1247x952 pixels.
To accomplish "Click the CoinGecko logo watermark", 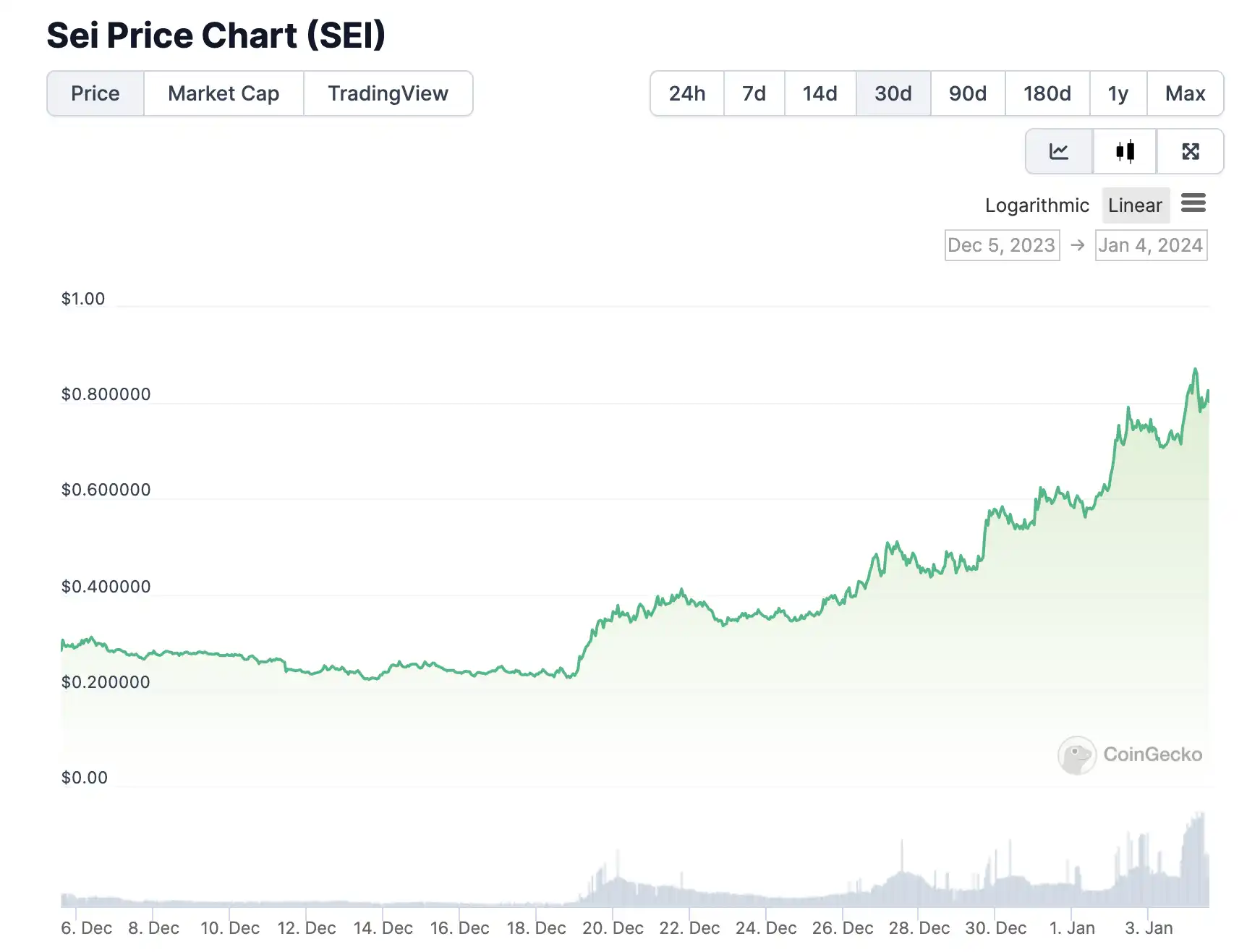I will point(1130,755).
